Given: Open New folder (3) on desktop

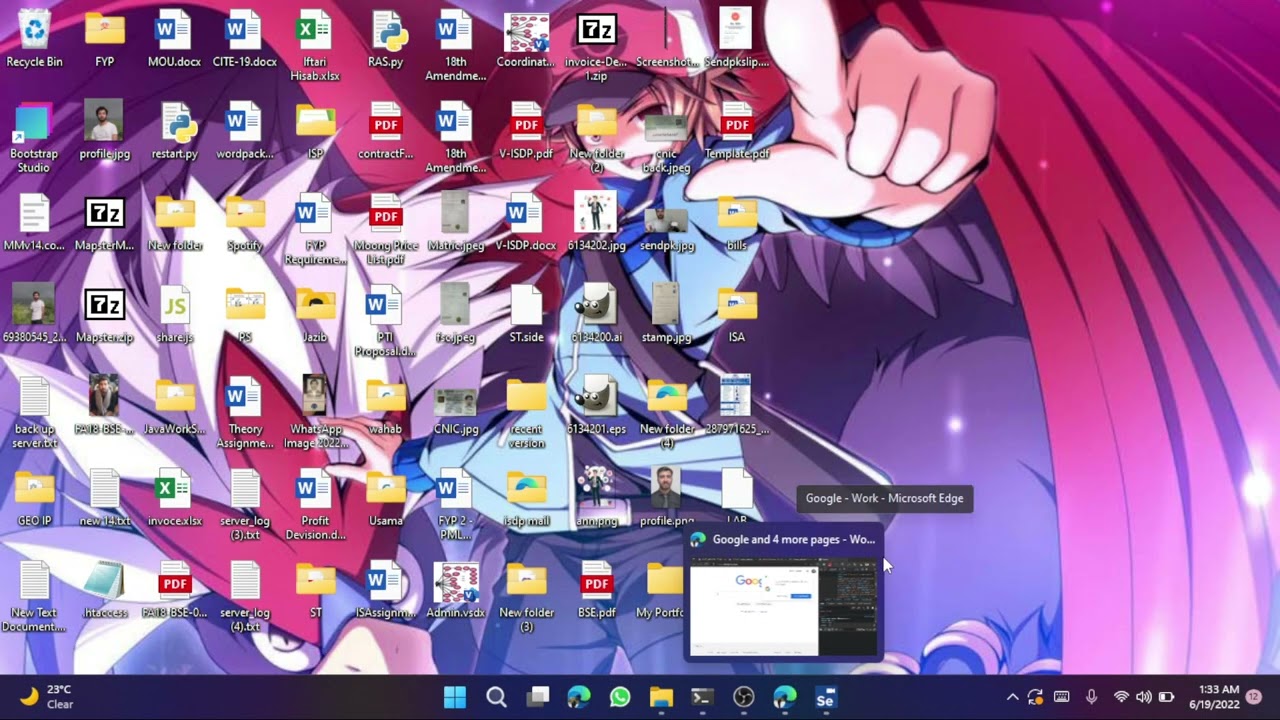Looking at the screenshot, I should 526,598.
